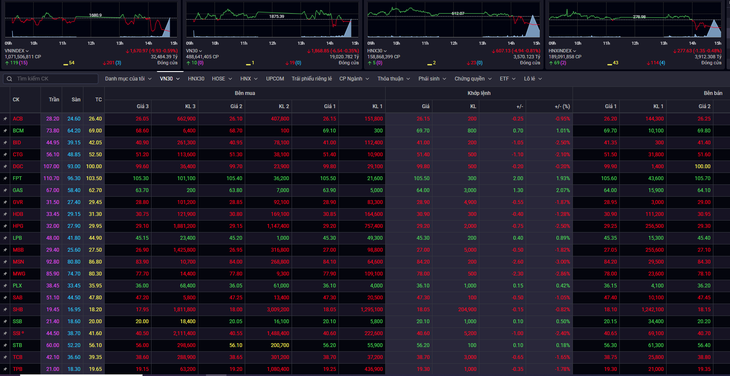Pin the BID stock row
Image resolution: width=730 pixels, height=376 pixels.
point(5,142)
